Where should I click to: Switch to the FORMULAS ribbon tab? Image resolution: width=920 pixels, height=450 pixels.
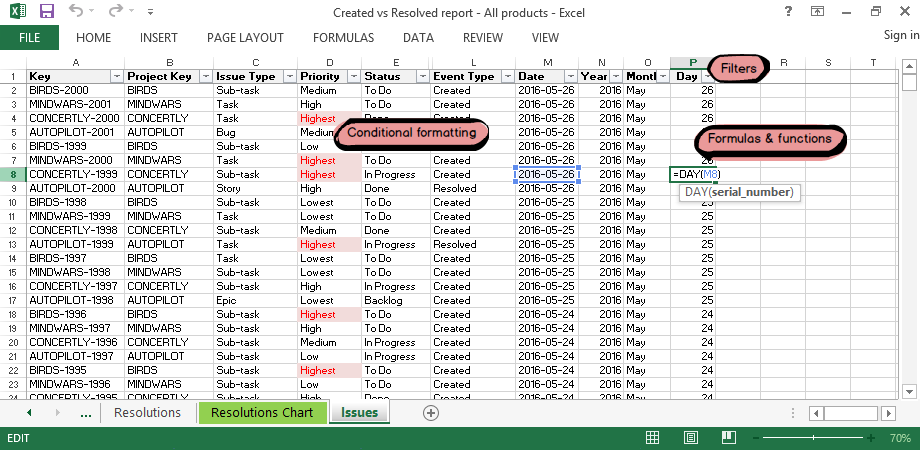point(343,38)
